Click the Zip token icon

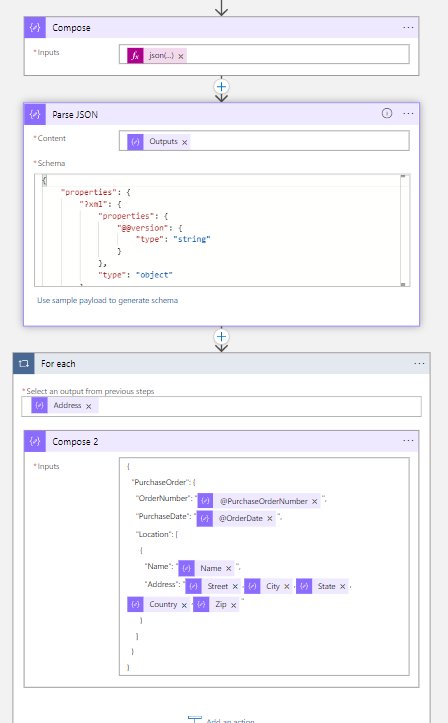201,604
